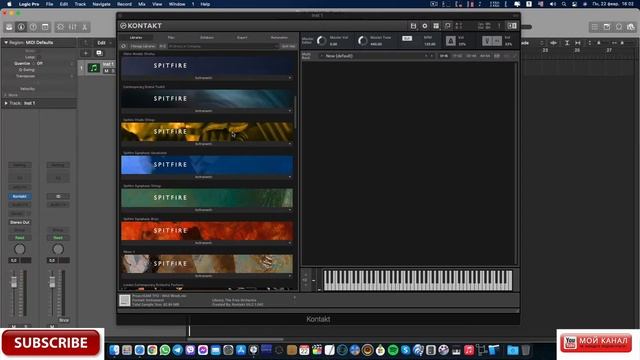Click the Kontakt save floppy-disk icon
The width and height of the screenshot is (640, 360).
(x=413, y=26)
